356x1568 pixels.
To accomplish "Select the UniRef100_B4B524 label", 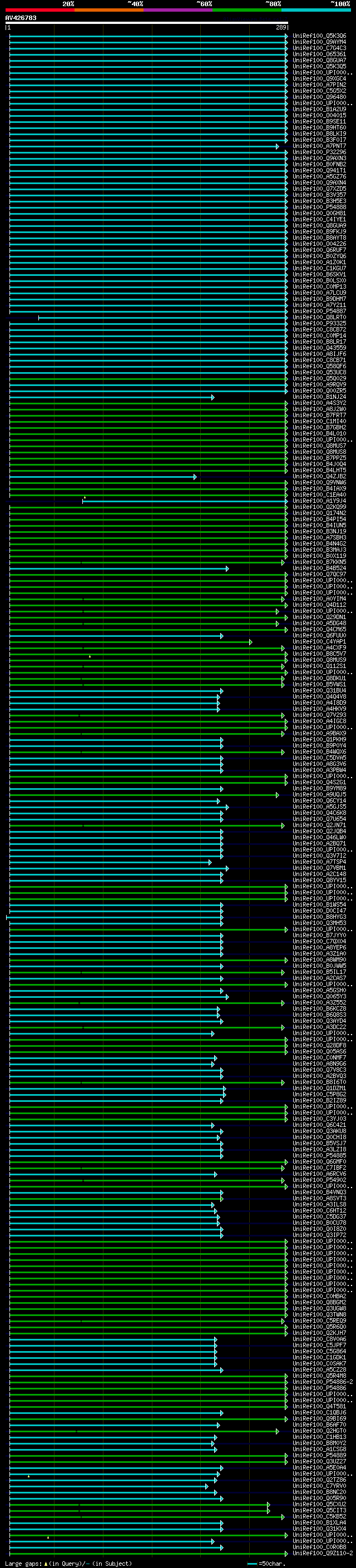I will pos(319,568).
